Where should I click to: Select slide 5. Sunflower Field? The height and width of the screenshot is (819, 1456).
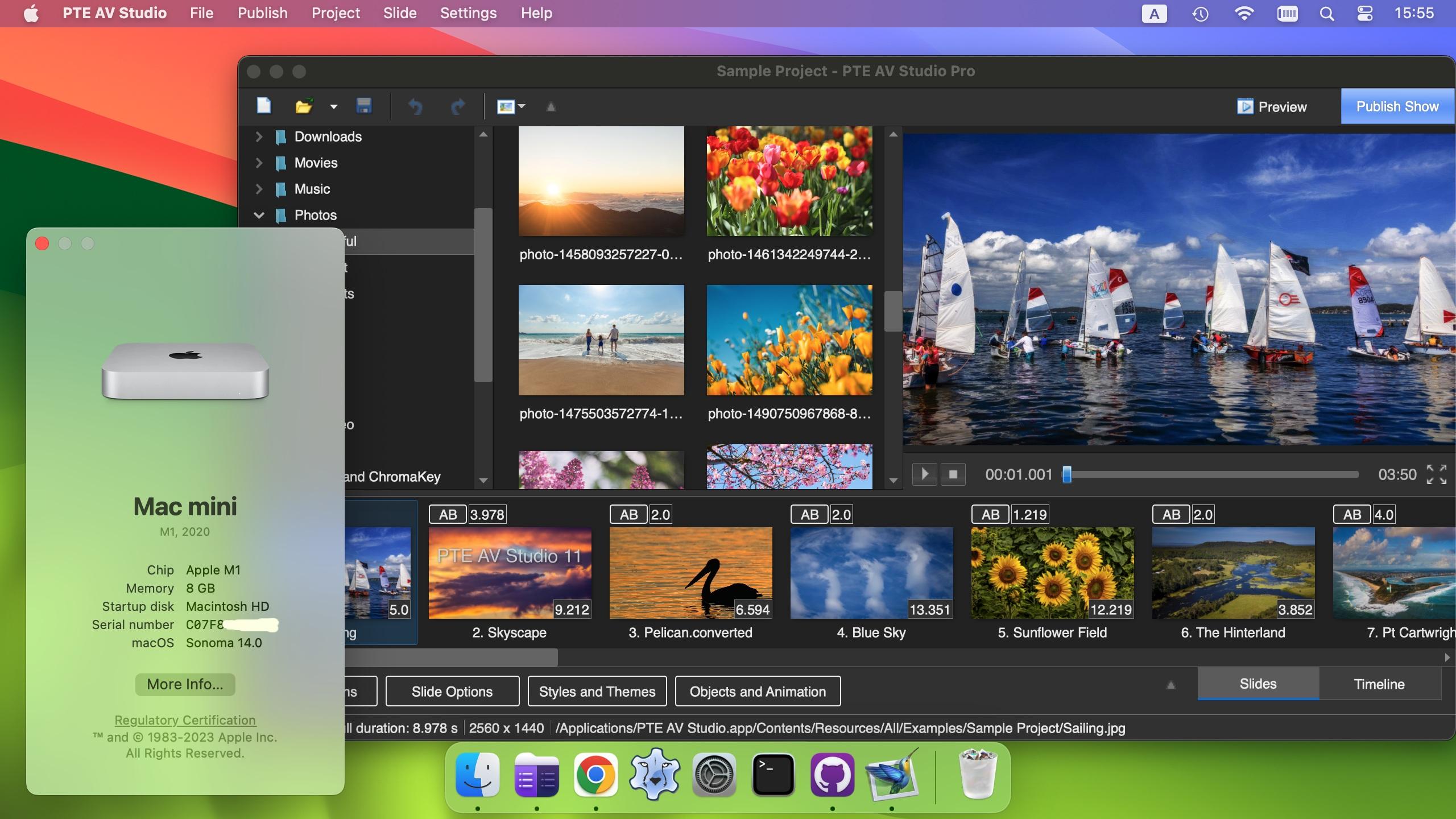point(1052,573)
